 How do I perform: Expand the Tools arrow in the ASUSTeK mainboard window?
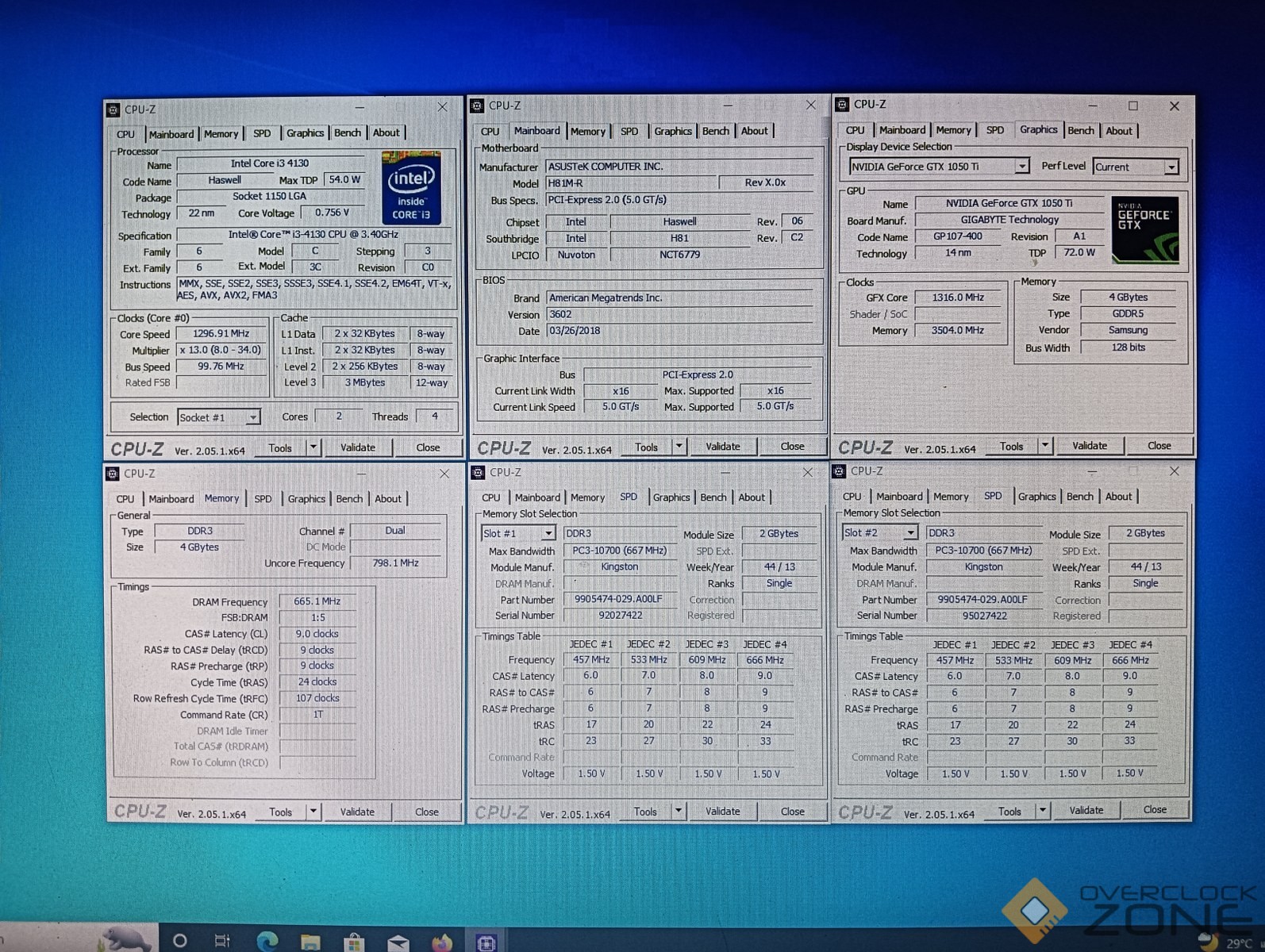tap(679, 447)
